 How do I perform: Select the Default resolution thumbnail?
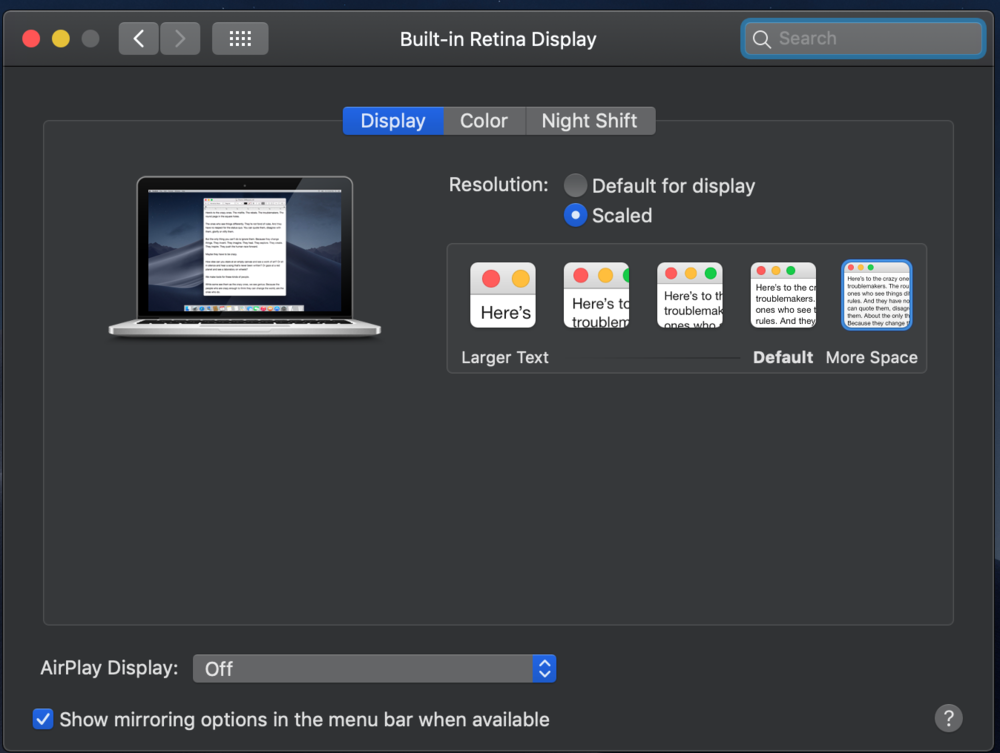click(783, 296)
